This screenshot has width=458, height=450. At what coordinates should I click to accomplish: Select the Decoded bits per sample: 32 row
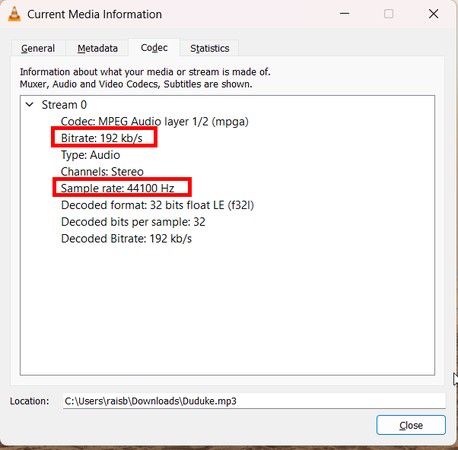pyautogui.click(x=133, y=222)
